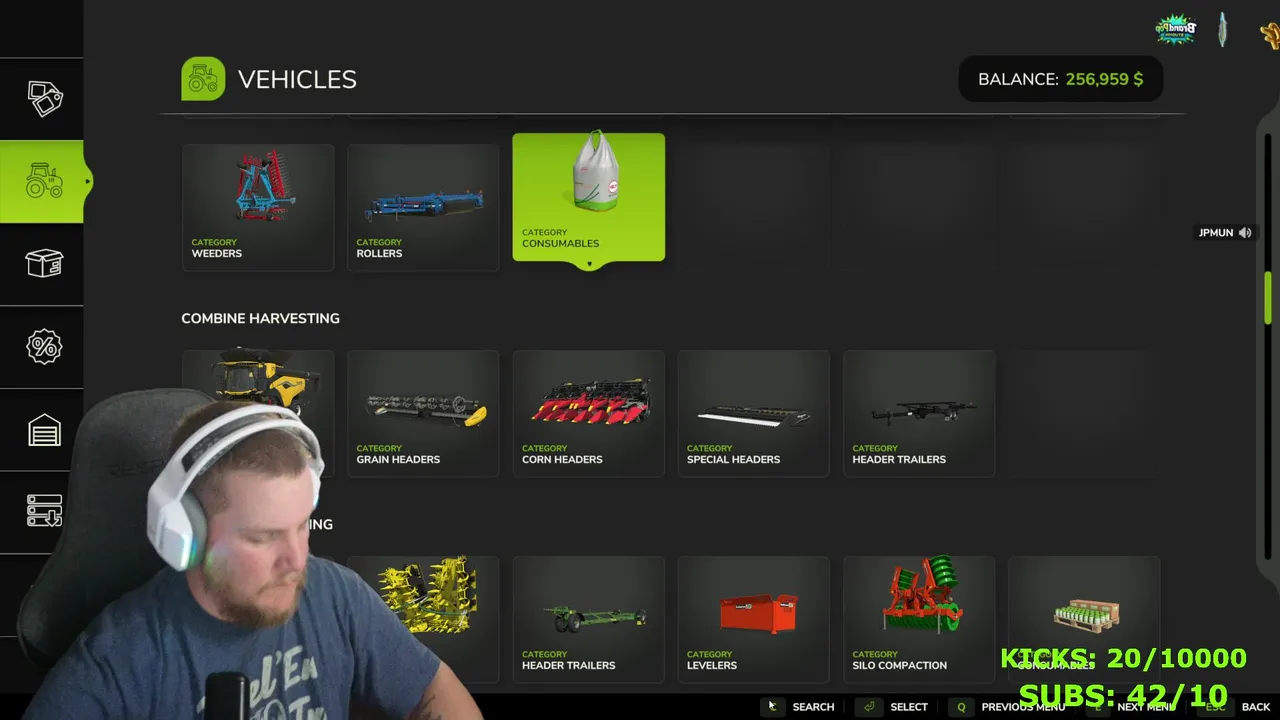Open the Grain Headers category
This screenshot has height=720, width=1280.
(x=423, y=413)
